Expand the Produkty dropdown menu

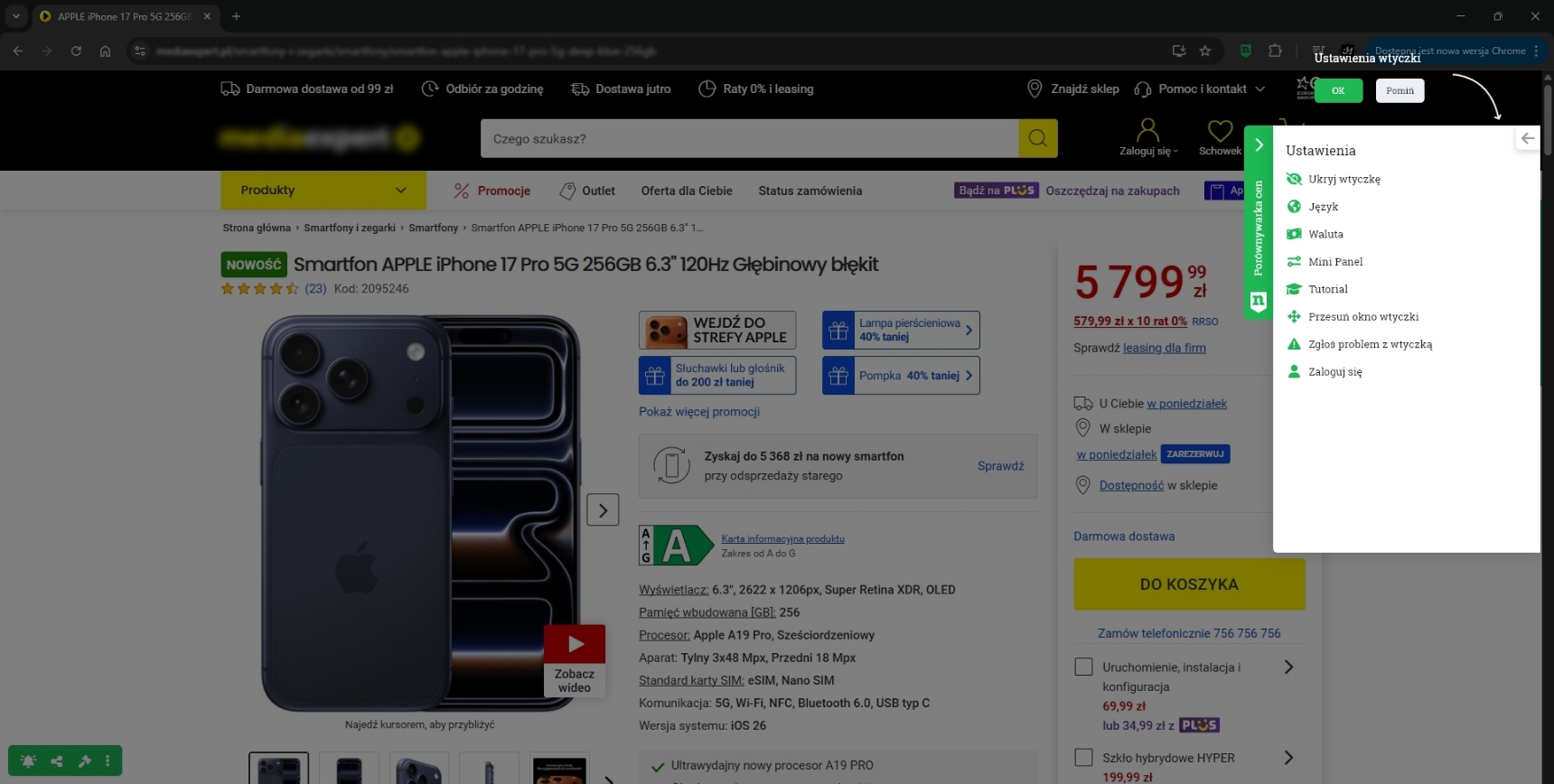coord(323,191)
